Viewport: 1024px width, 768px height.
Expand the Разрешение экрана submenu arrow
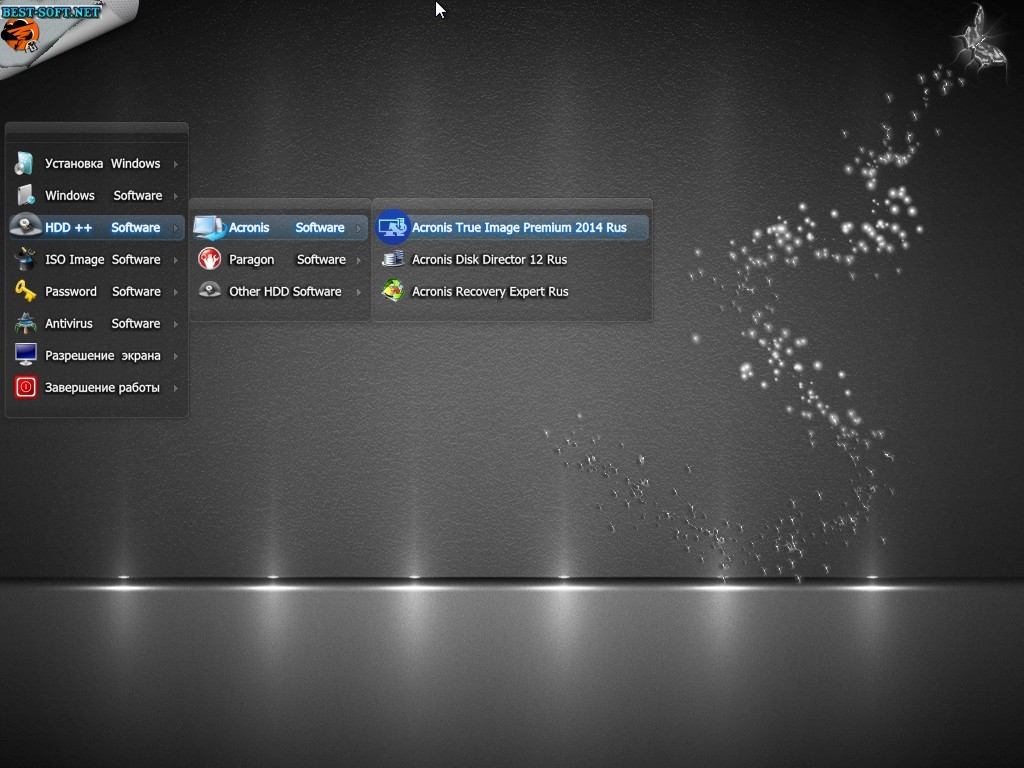(x=176, y=356)
